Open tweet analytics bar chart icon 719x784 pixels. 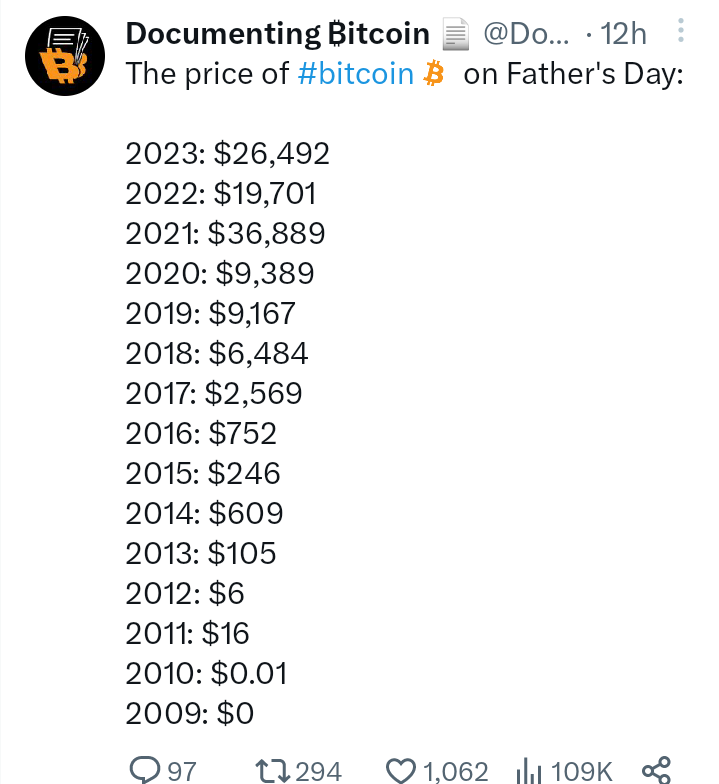[x=529, y=771]
